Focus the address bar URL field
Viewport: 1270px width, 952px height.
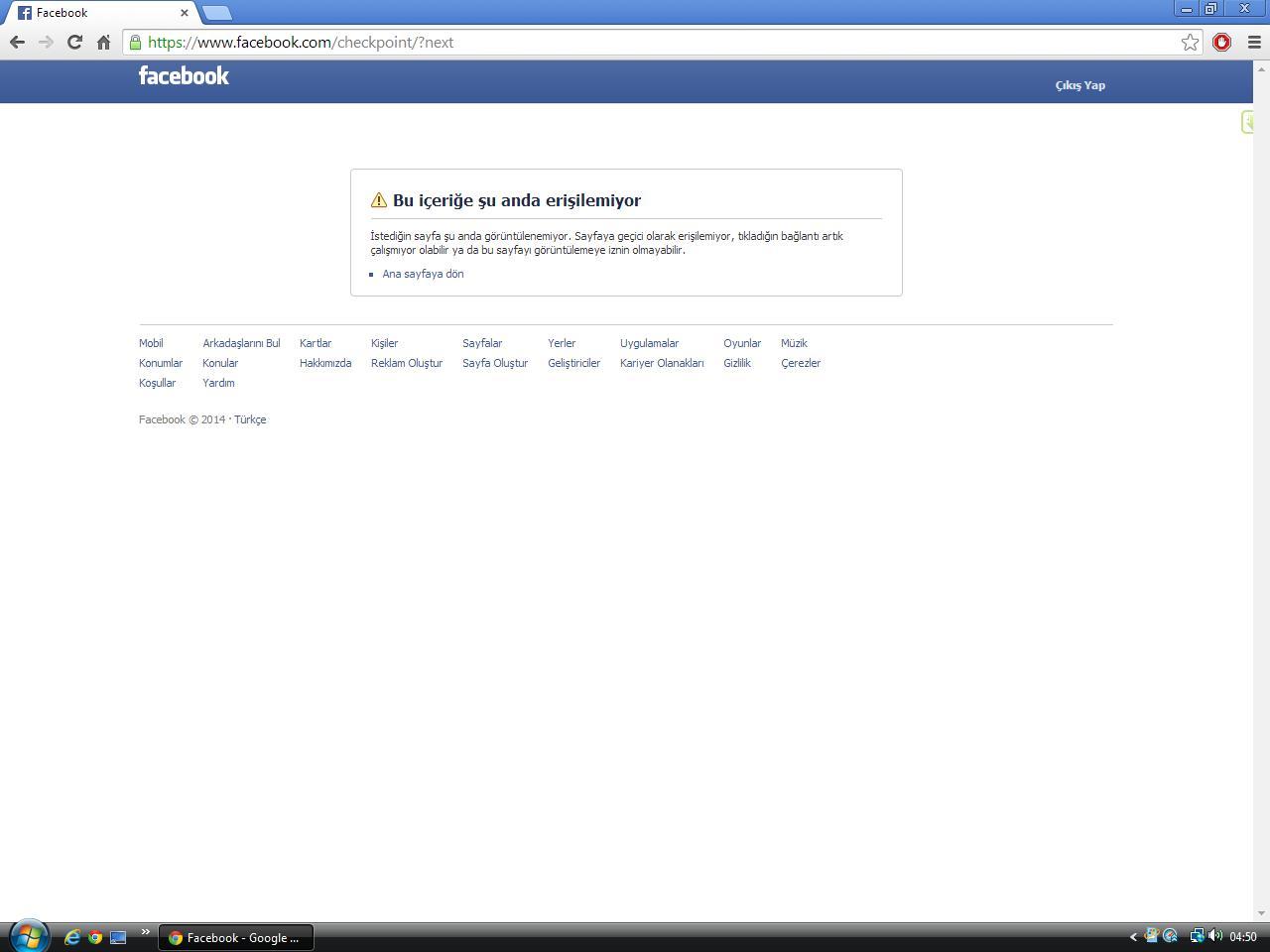pos(661,42)
